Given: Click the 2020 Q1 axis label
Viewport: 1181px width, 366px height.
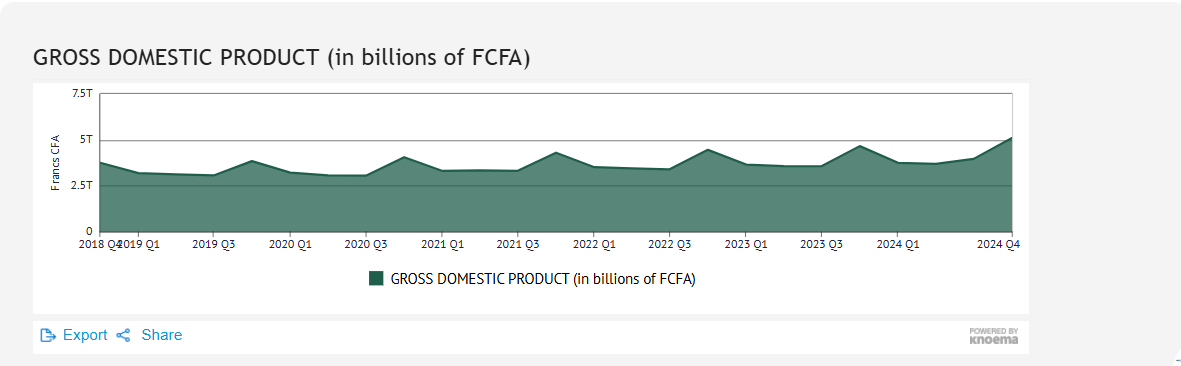Looking at the screenshot, I should pyautogui.click(x=291, y=244).
